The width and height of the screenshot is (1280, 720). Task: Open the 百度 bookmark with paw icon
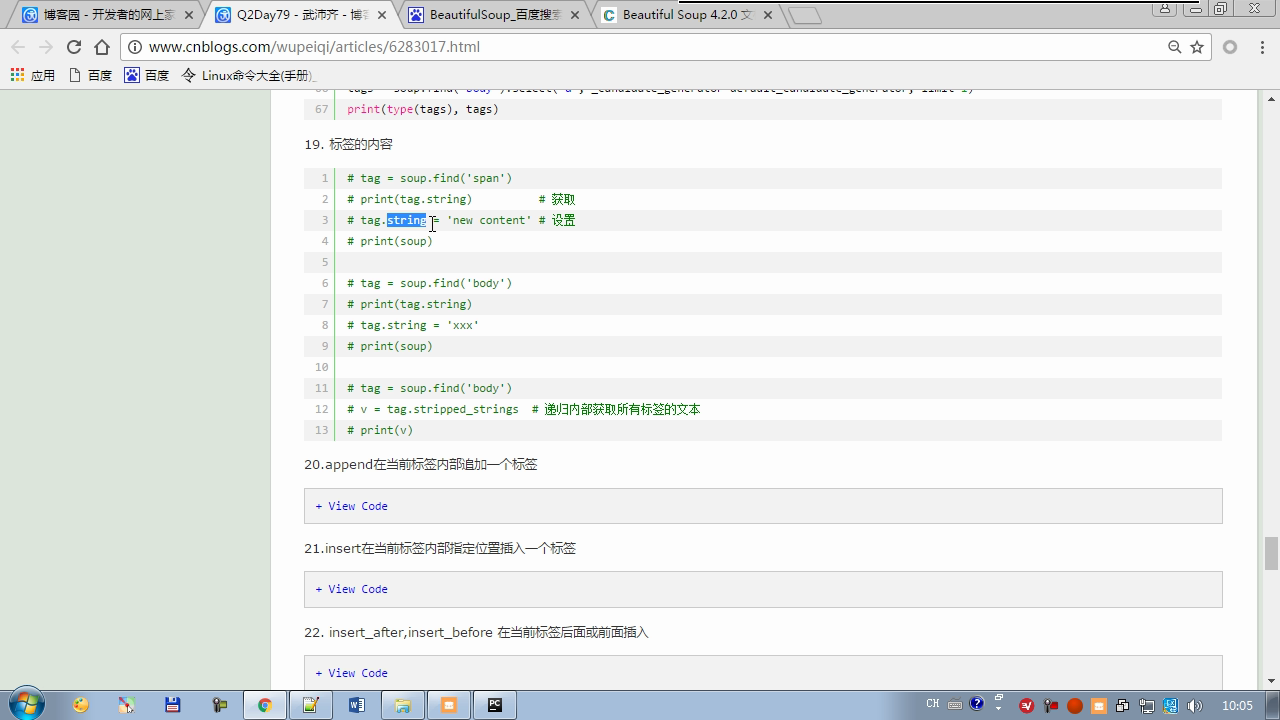[146, 75]
